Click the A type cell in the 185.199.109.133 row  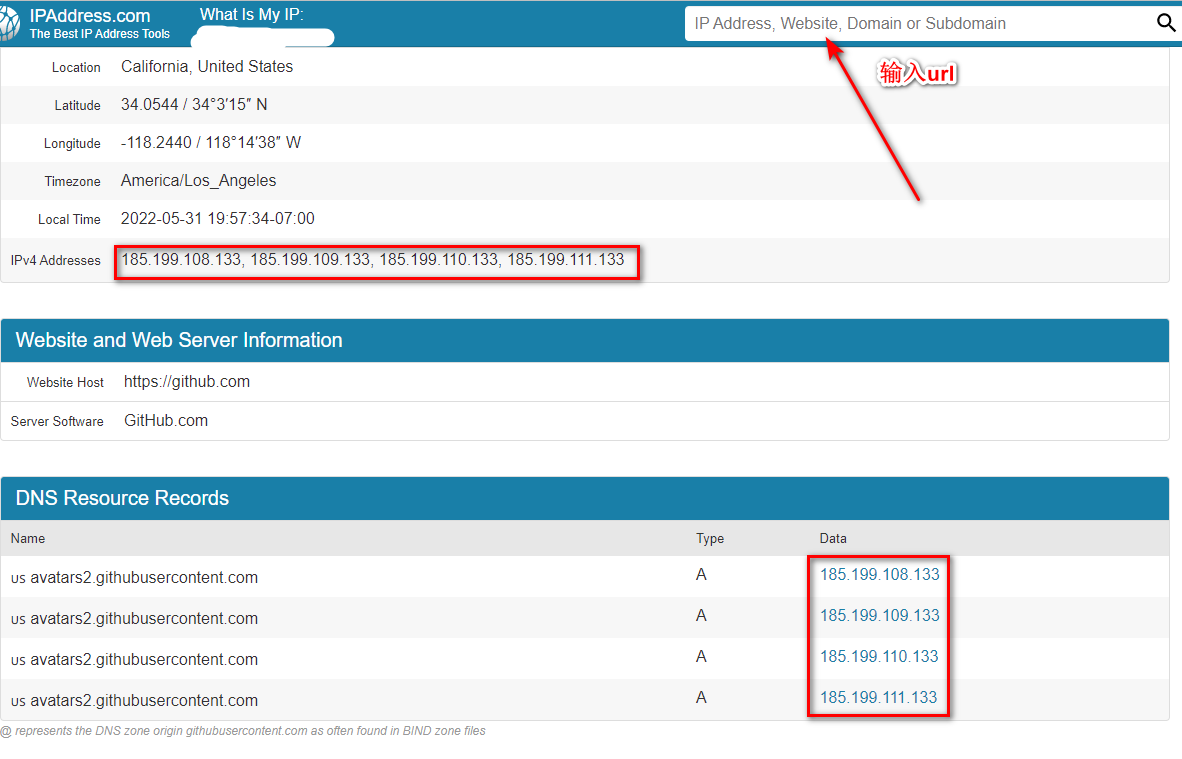[x=701, y=616]
